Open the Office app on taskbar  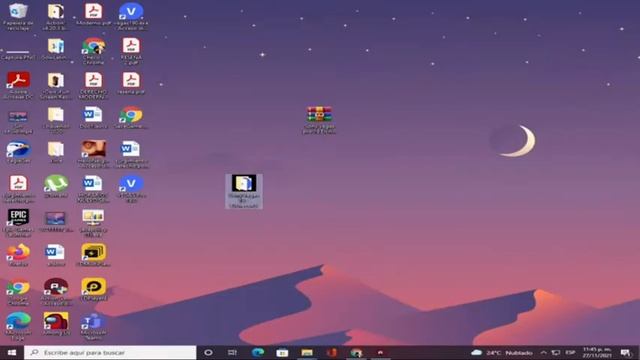331,352
